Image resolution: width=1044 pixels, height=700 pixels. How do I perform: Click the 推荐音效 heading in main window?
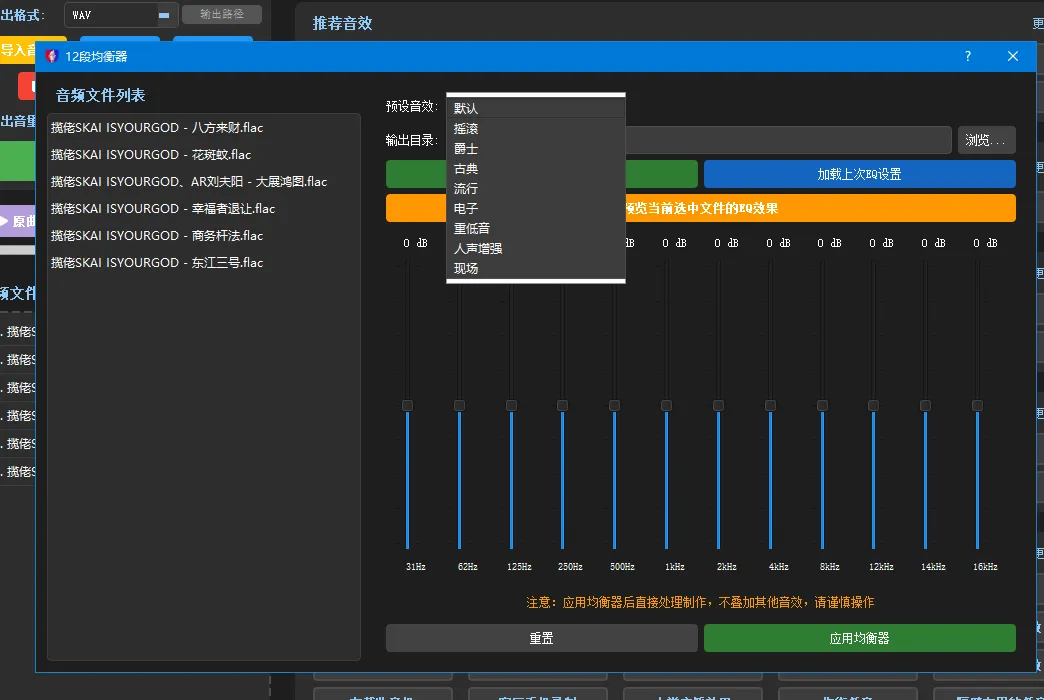(x=342, y=23)
